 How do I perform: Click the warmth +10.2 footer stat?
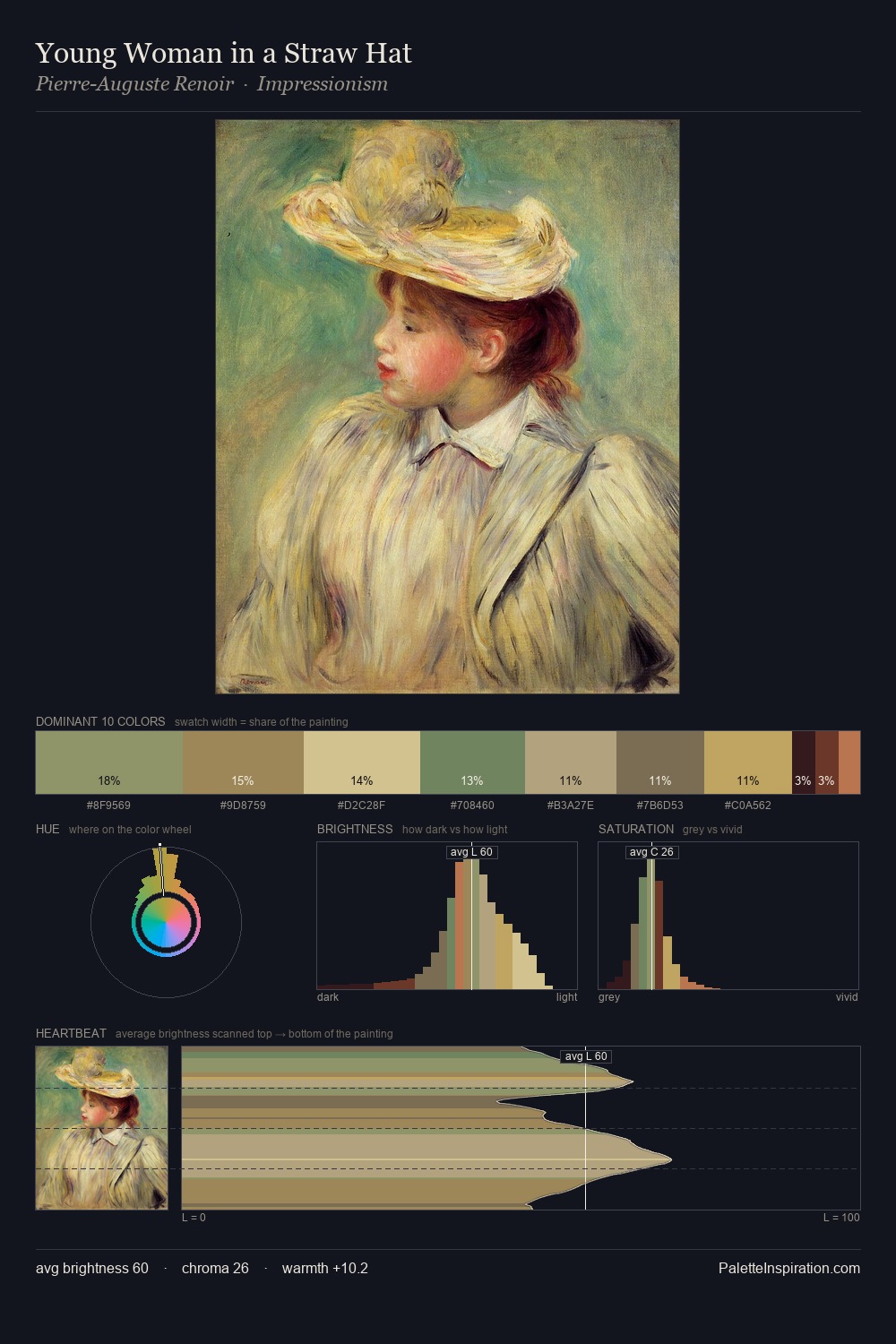point(325,1269)
